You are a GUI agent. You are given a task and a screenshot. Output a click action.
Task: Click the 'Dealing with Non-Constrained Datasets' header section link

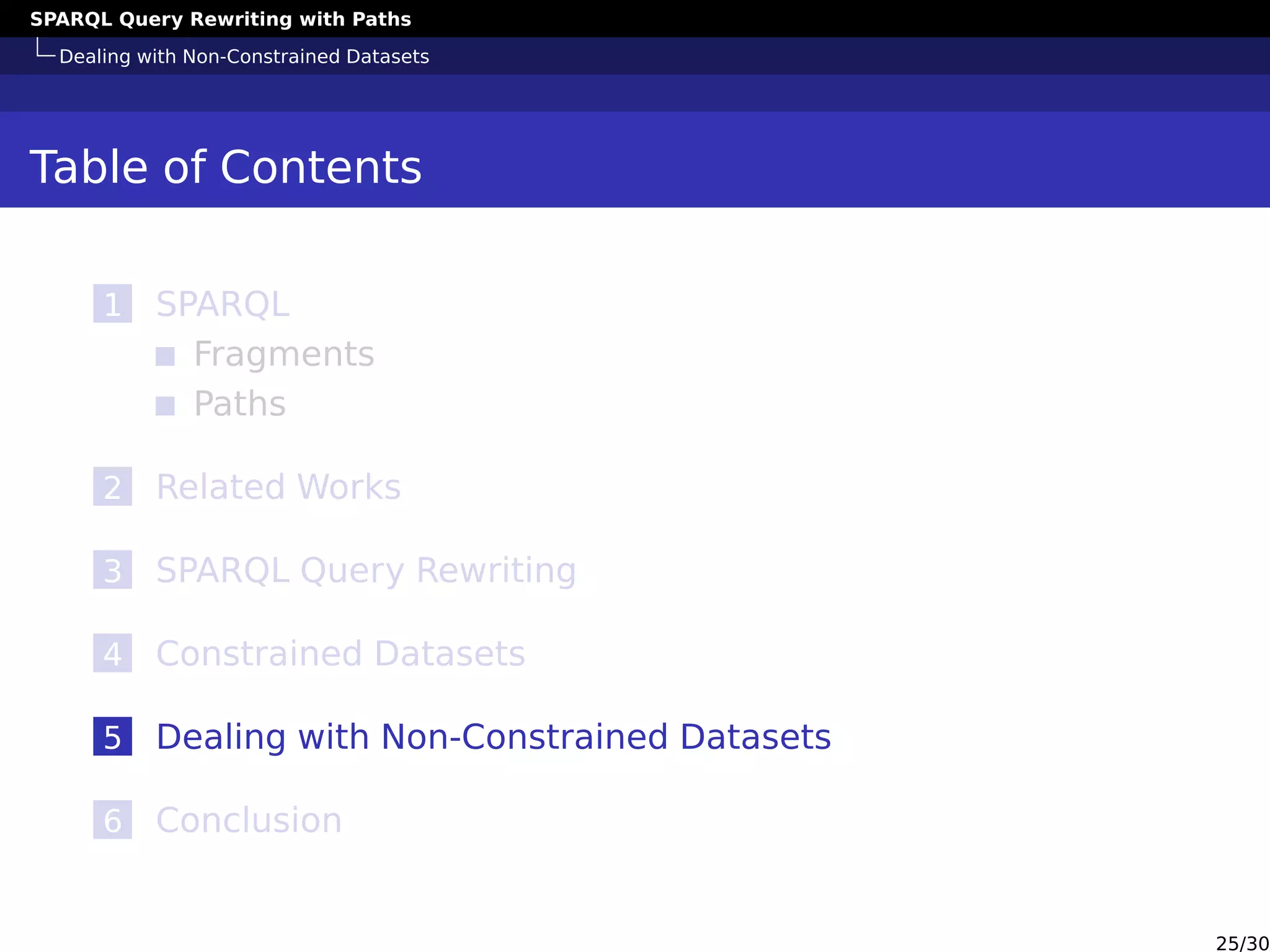244,56
